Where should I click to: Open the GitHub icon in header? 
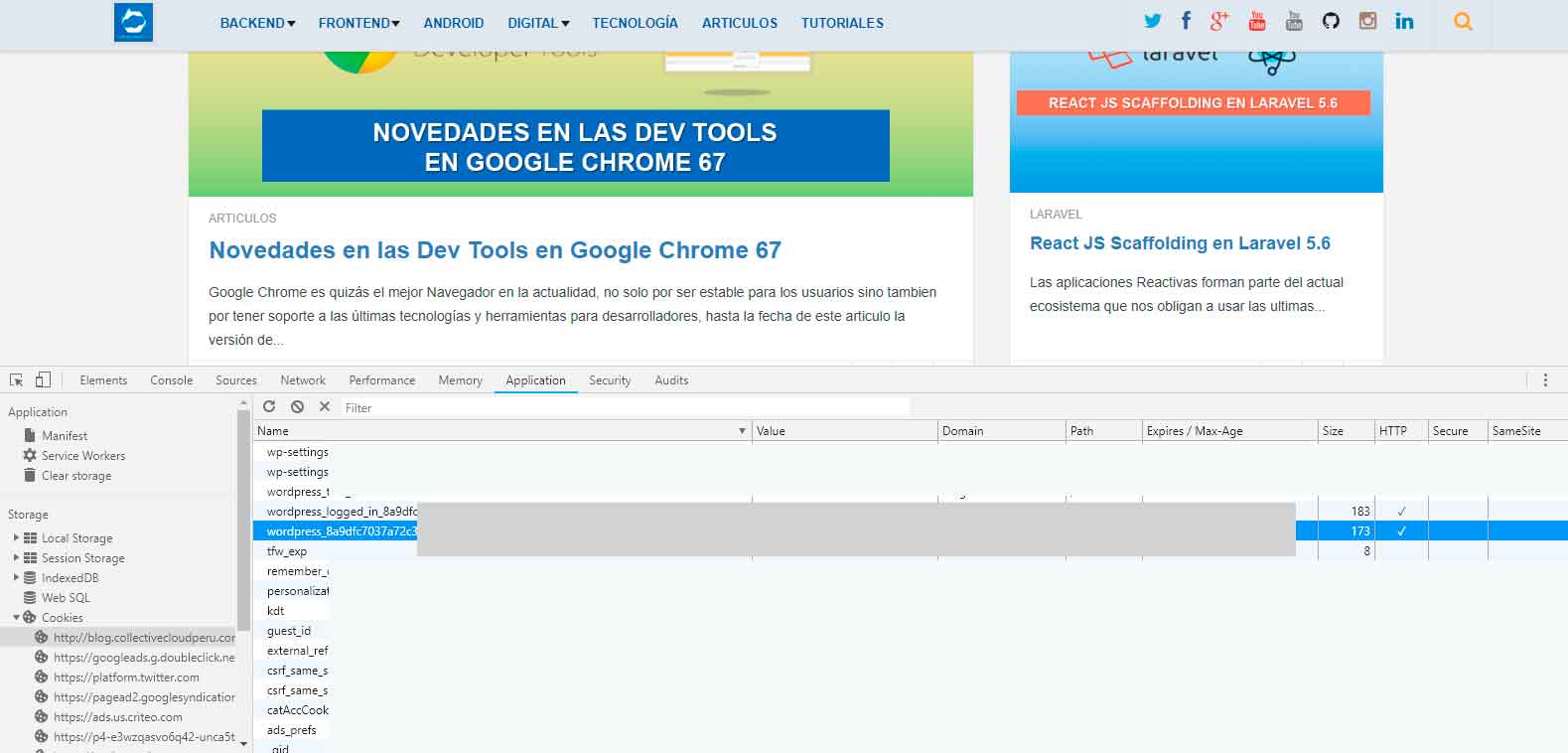(1331, 21)
